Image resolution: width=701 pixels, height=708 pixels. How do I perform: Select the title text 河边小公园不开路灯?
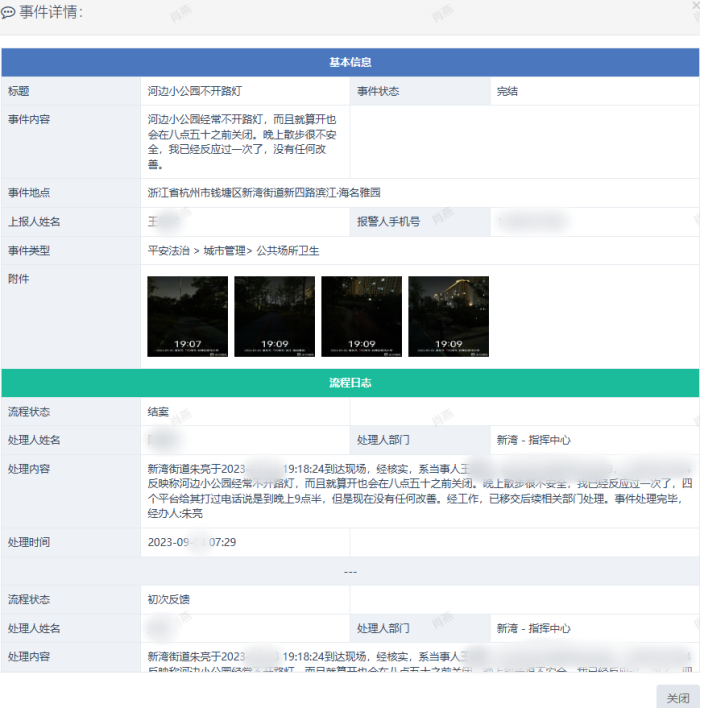point(194,91)
